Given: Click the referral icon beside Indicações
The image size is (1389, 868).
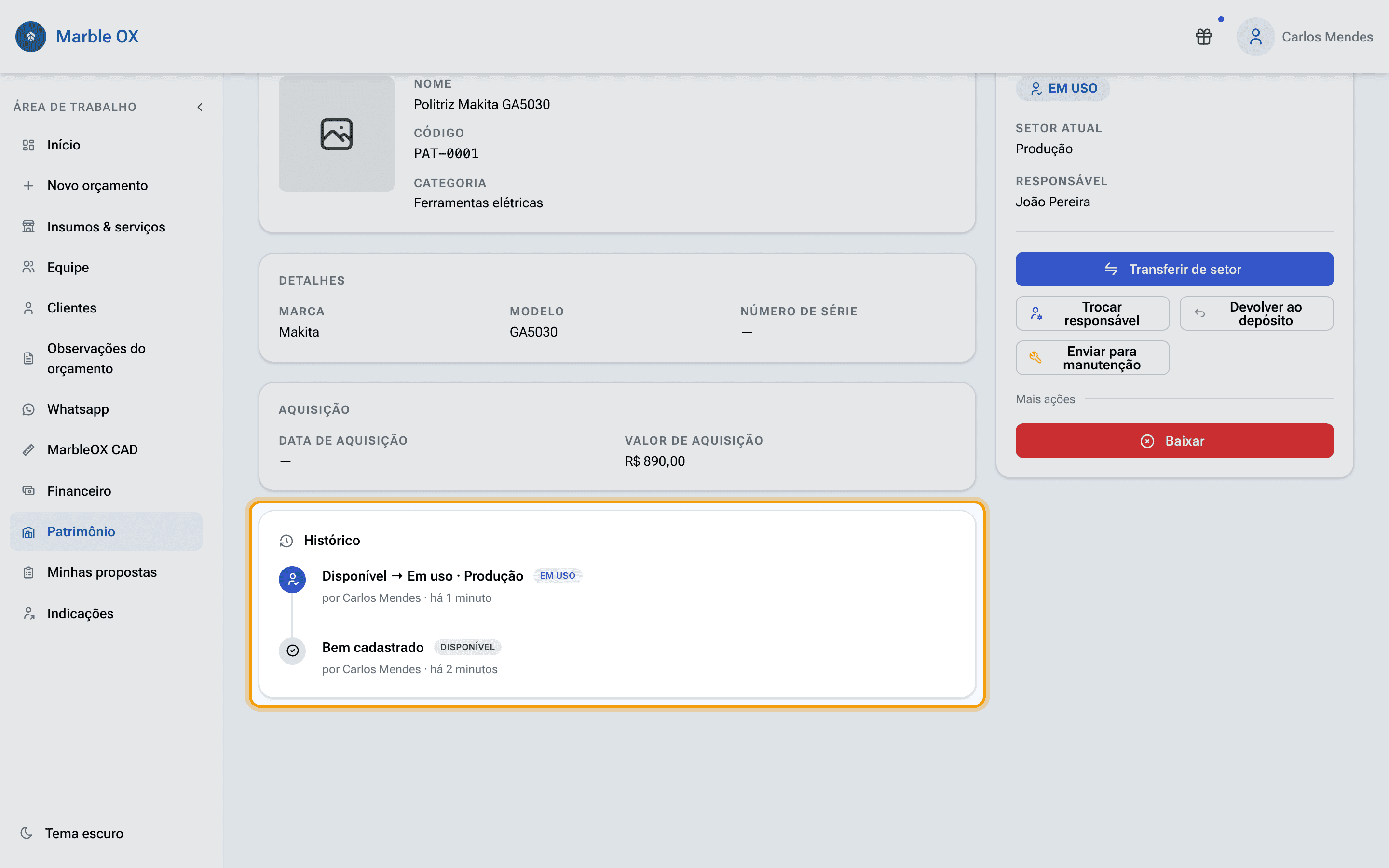Looking at the screenshot, I should tap(28, 613).
